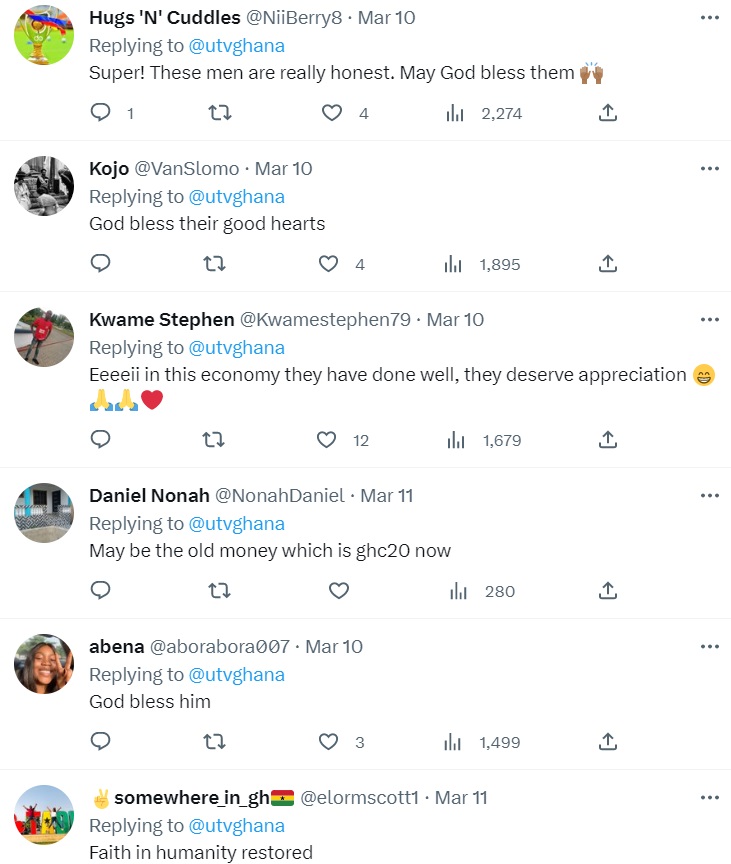The height and width of the screenshot is (864, 731).
Task: Retweet Kojo's 'God bless their good hearts' post
Action: [x=214, y=264]
